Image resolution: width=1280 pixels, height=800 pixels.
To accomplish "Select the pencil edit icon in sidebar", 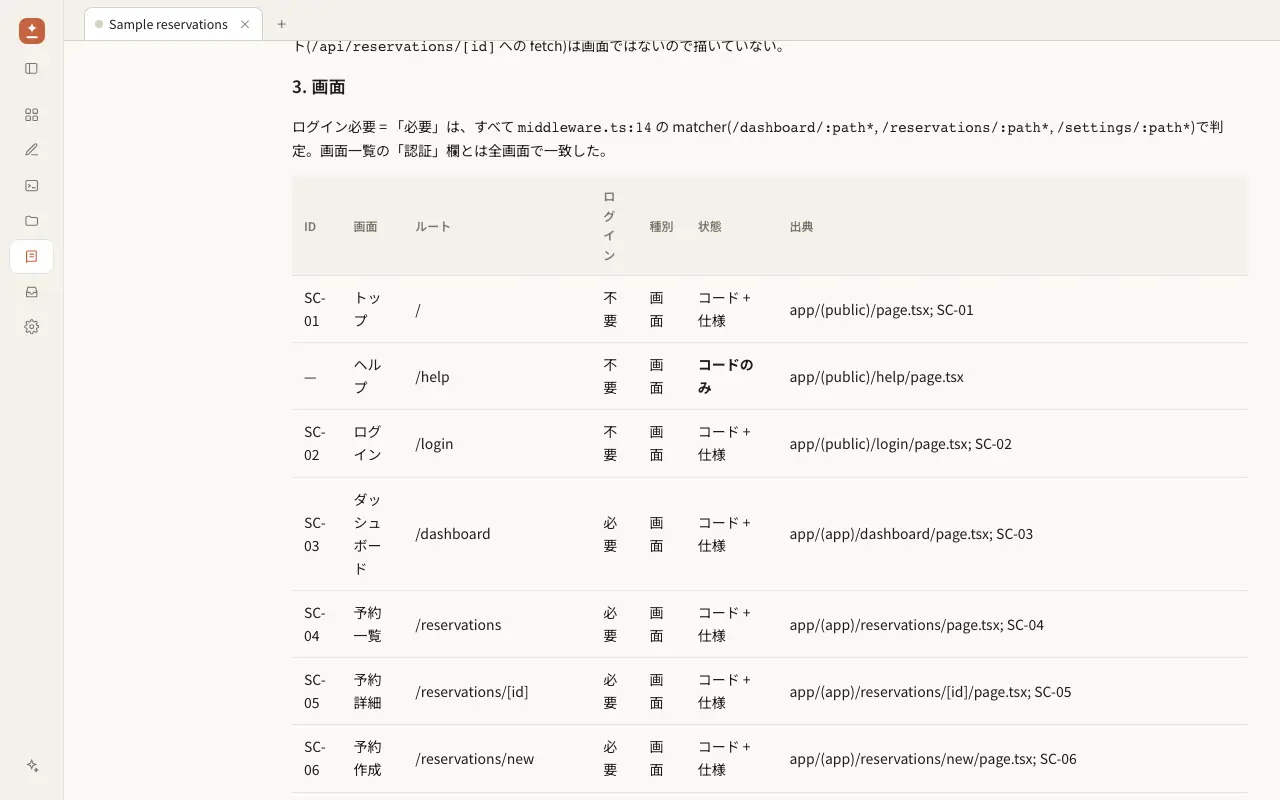I will pos(32,150).
